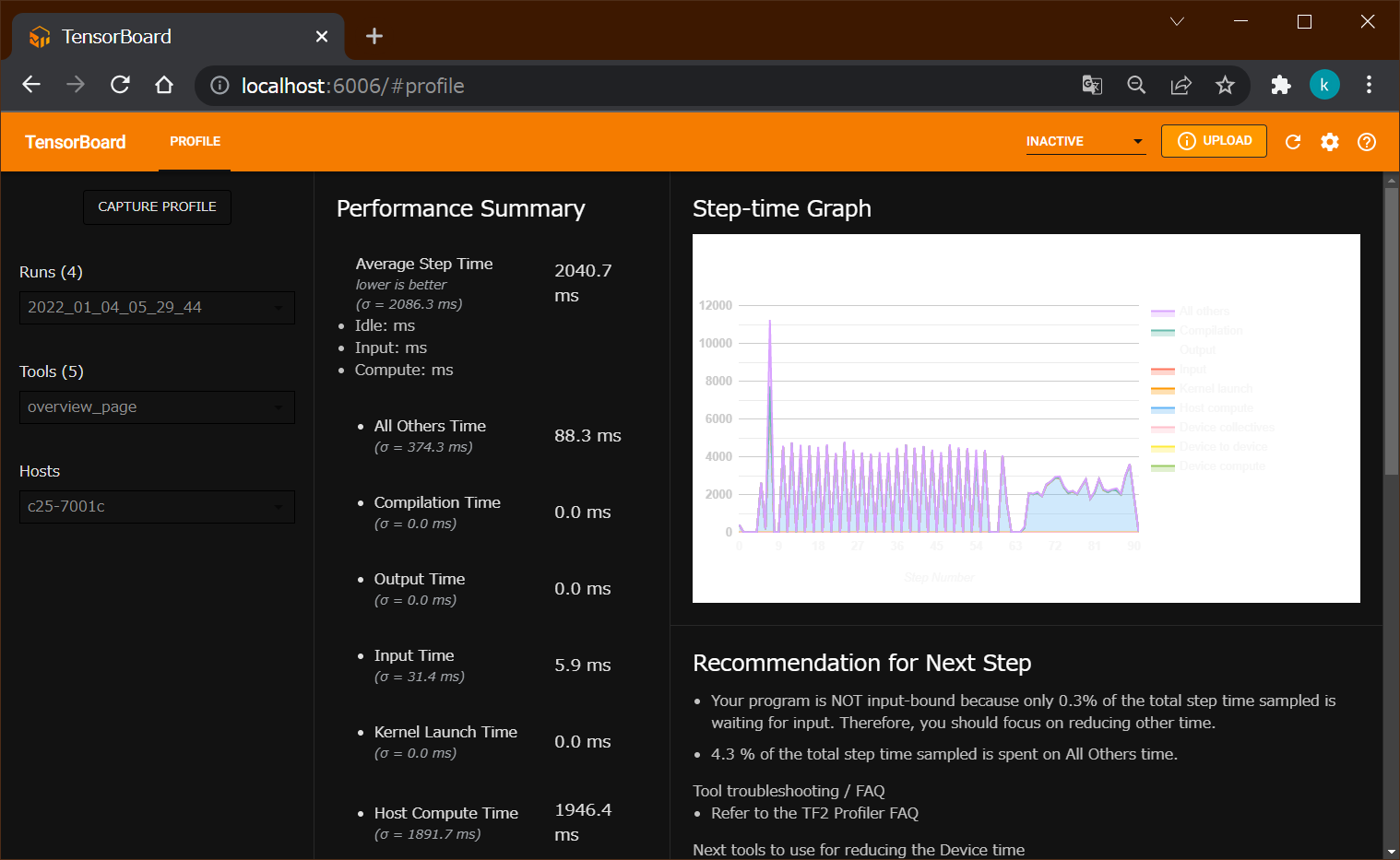The height and width of the screenshot is (860, 1400).
Task: Reload the current page
Action: [120, 85]
